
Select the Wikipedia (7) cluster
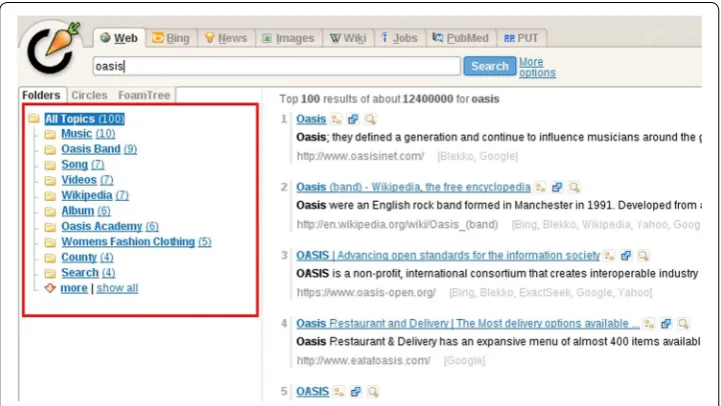(95, 195)
